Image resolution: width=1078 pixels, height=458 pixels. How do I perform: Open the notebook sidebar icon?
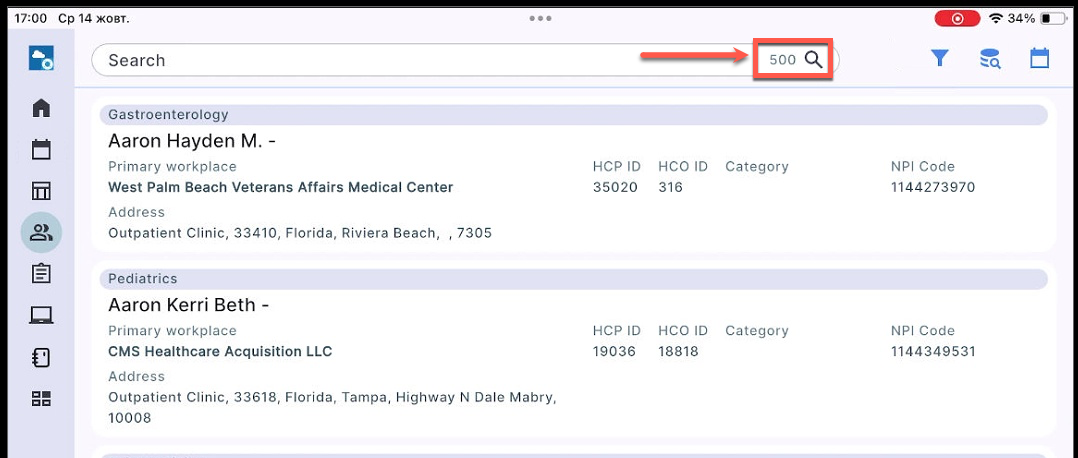click(41, 358)
